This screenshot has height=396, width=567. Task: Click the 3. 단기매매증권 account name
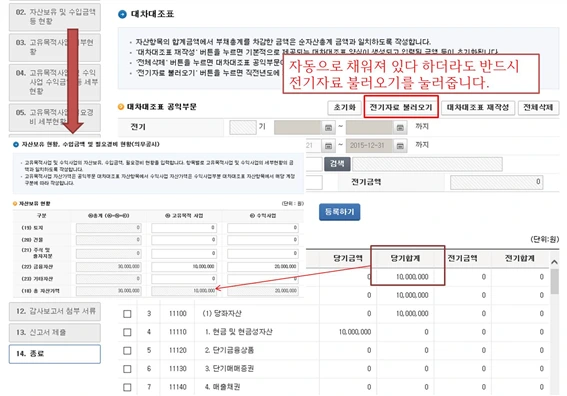coord(229,369)
